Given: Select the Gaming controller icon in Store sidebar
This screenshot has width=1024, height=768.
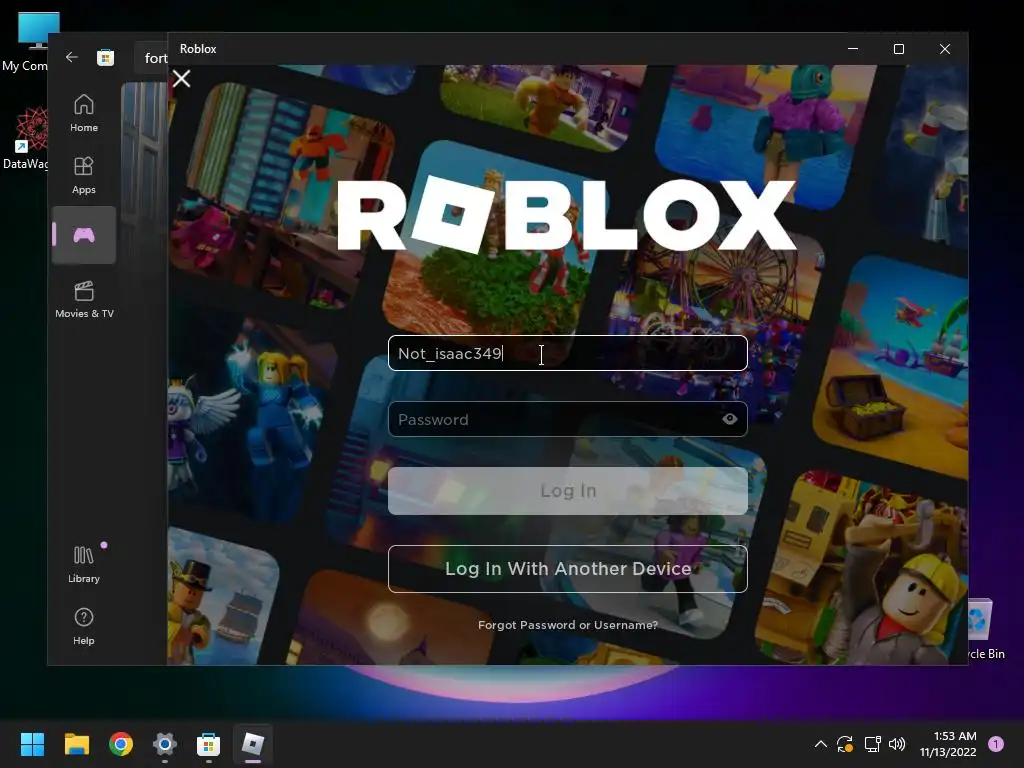Looking at the screenshot, I should tap(84, 235).
